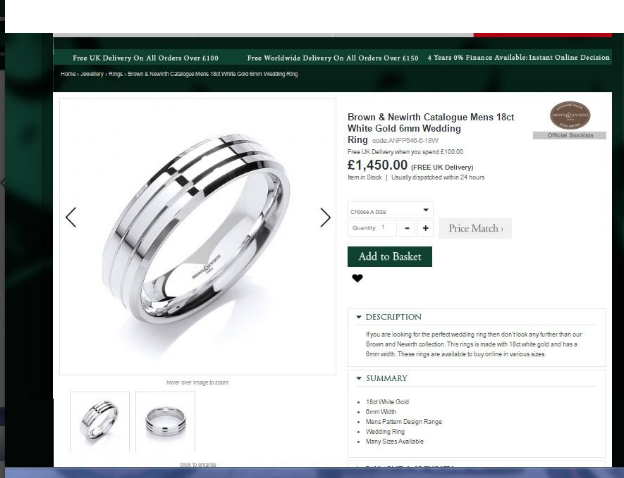Open the 4 Years 0% Finance banner
This screenshot has width=624, height=478.
pyautogui.click(x=519, y=58)
